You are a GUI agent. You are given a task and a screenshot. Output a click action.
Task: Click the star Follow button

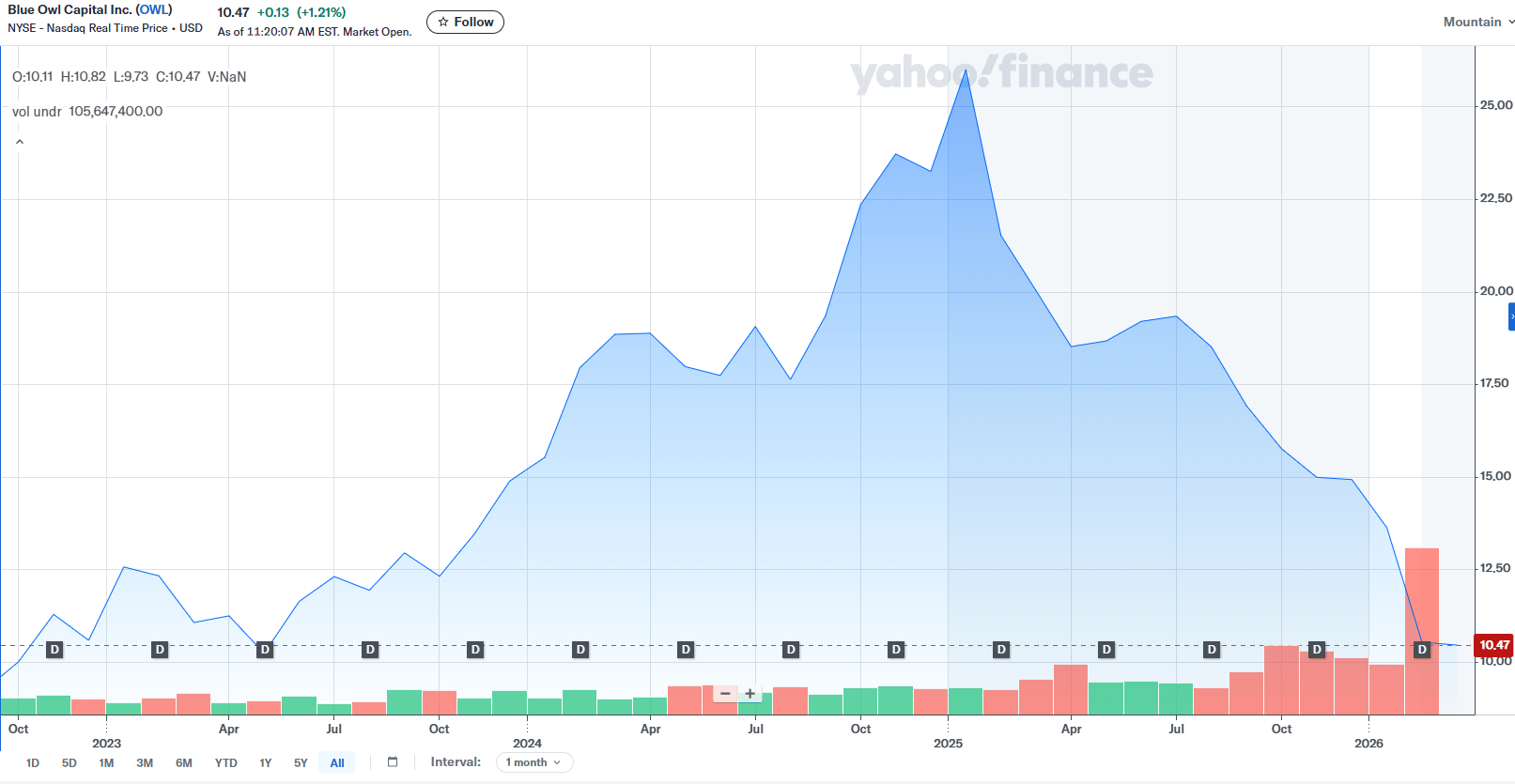(x=465, y=22)
